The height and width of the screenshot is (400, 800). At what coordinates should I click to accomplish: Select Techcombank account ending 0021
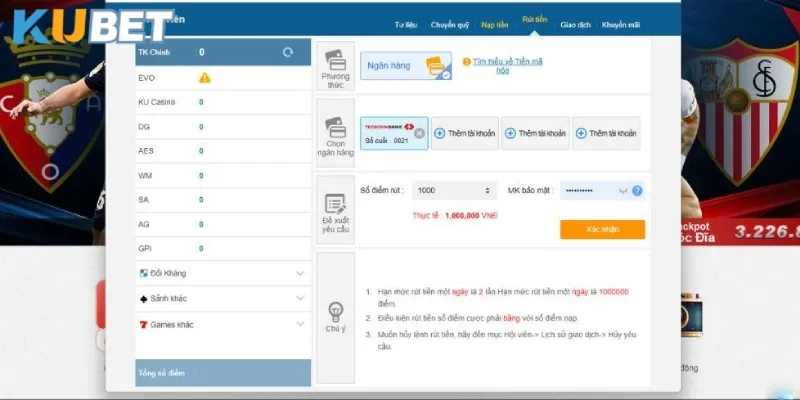click(x=388, y=133)
